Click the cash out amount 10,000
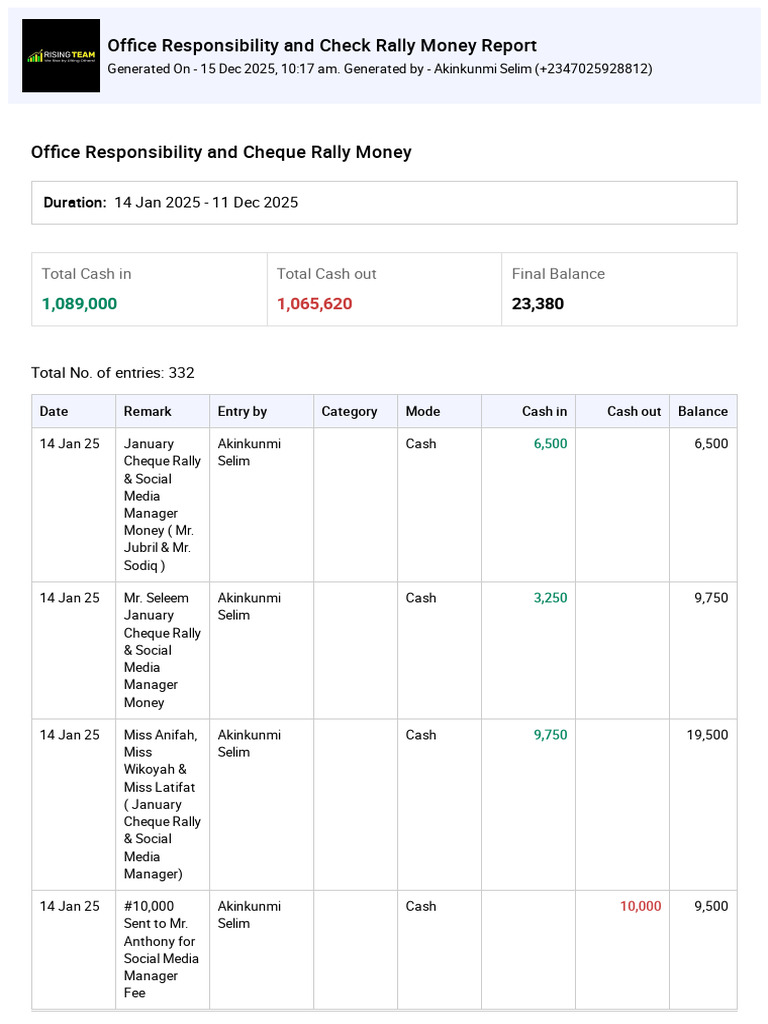Image resolution: width=768 pixels, height=1024 pixels. pyautogui.click(x=641, y=906)
